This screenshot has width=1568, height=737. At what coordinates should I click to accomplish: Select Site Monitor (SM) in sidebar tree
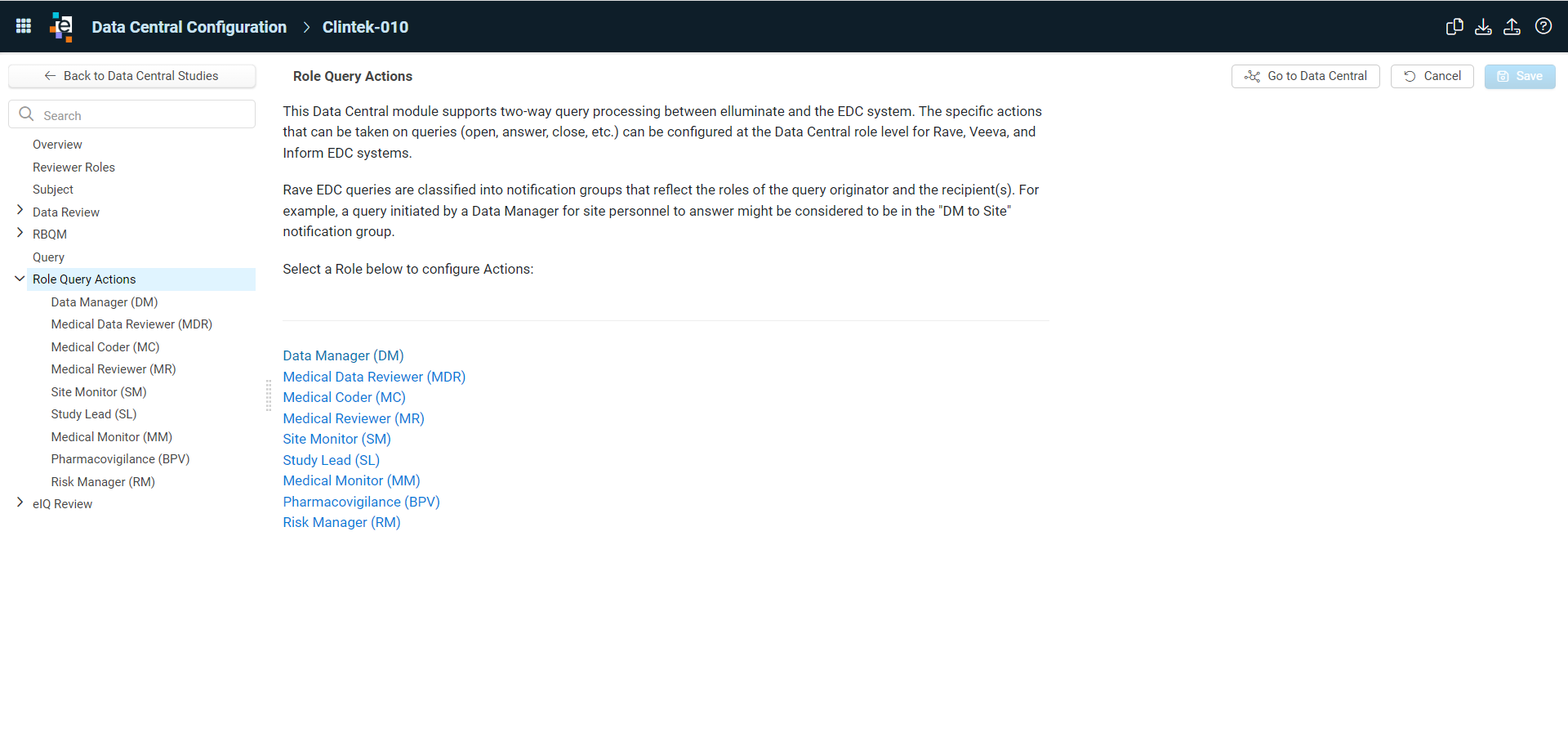point(99,392)
